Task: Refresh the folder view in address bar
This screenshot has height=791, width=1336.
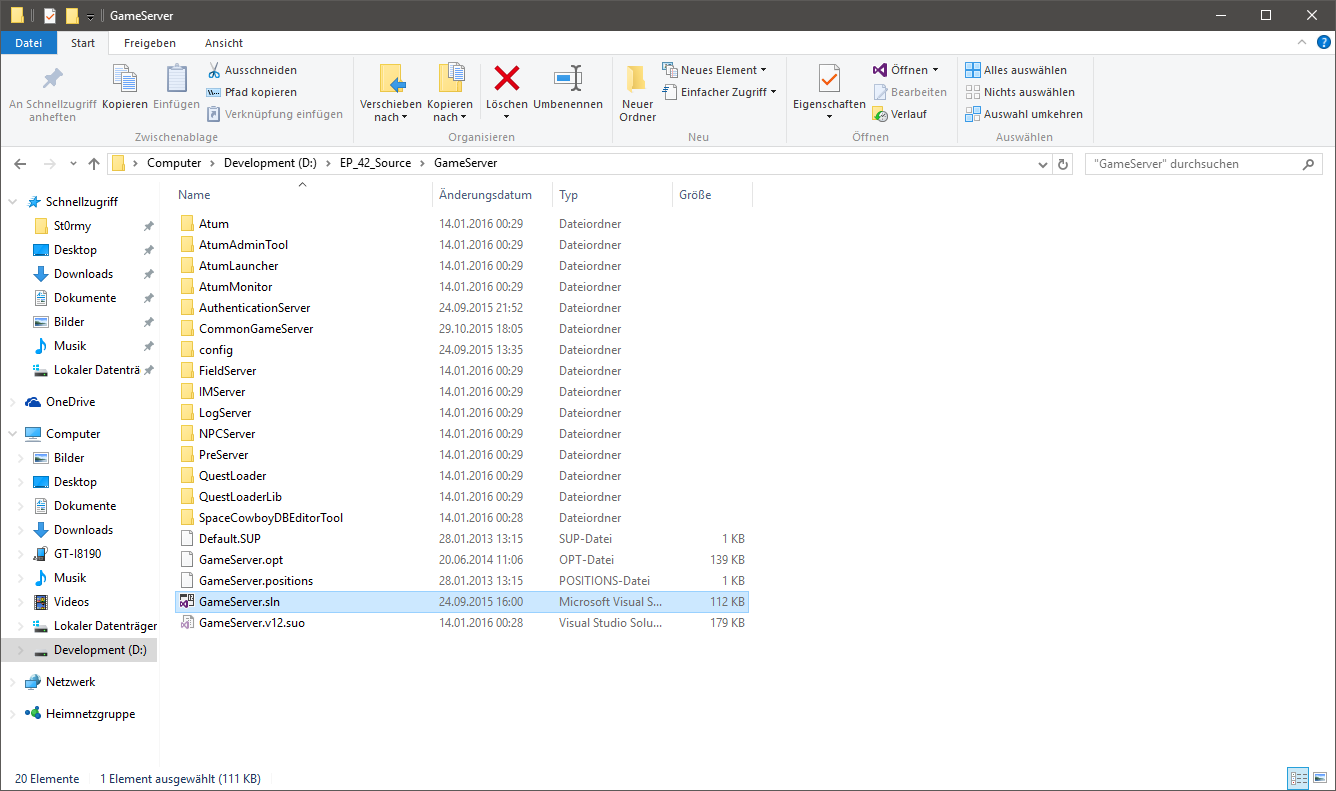Action: [1063, 163]
